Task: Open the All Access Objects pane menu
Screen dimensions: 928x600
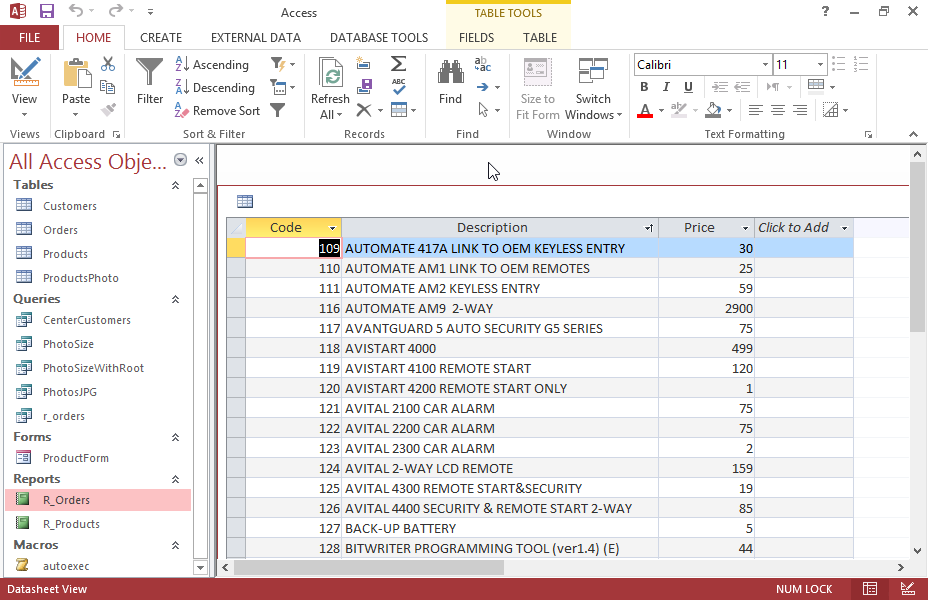Action: (181, 160)
